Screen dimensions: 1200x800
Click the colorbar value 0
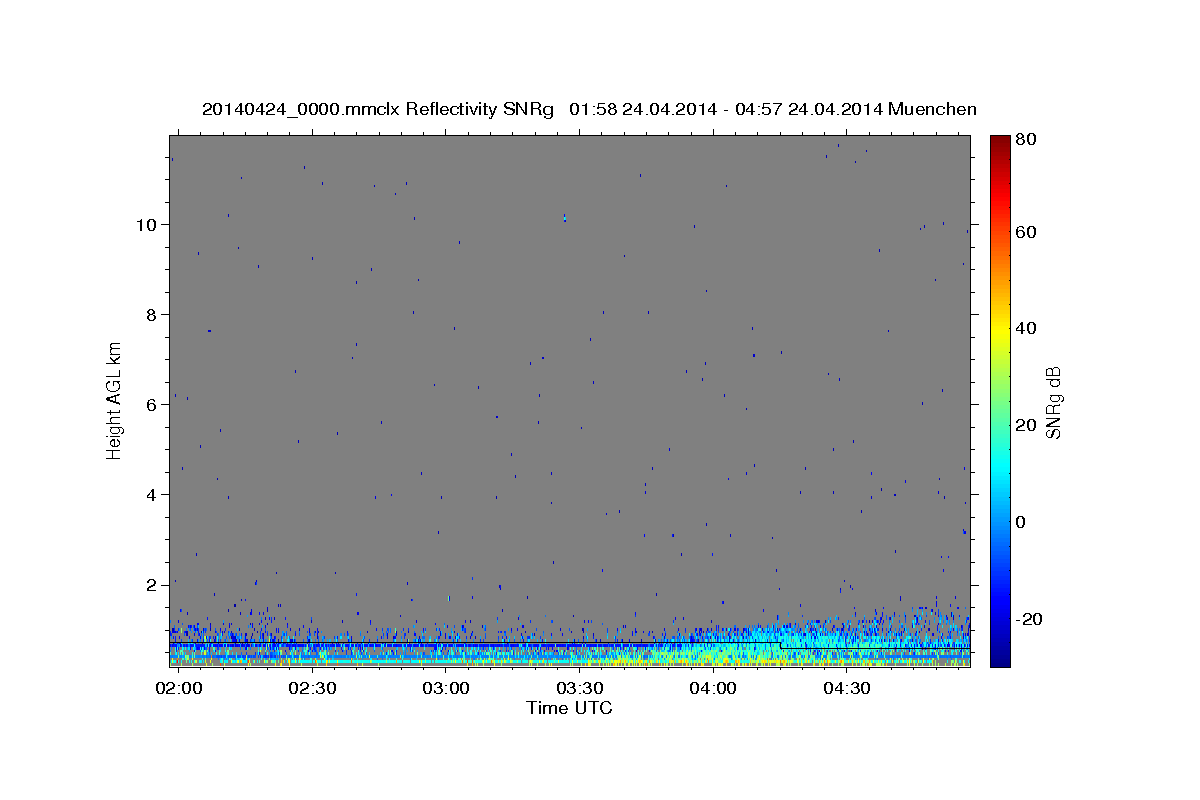click(1022, 522)
